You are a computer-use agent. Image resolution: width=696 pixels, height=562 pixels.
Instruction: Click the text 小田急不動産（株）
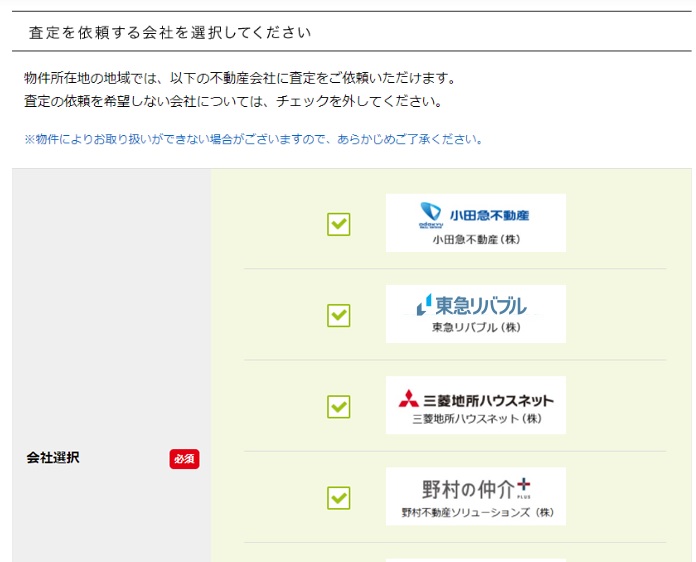pos(476,240)
